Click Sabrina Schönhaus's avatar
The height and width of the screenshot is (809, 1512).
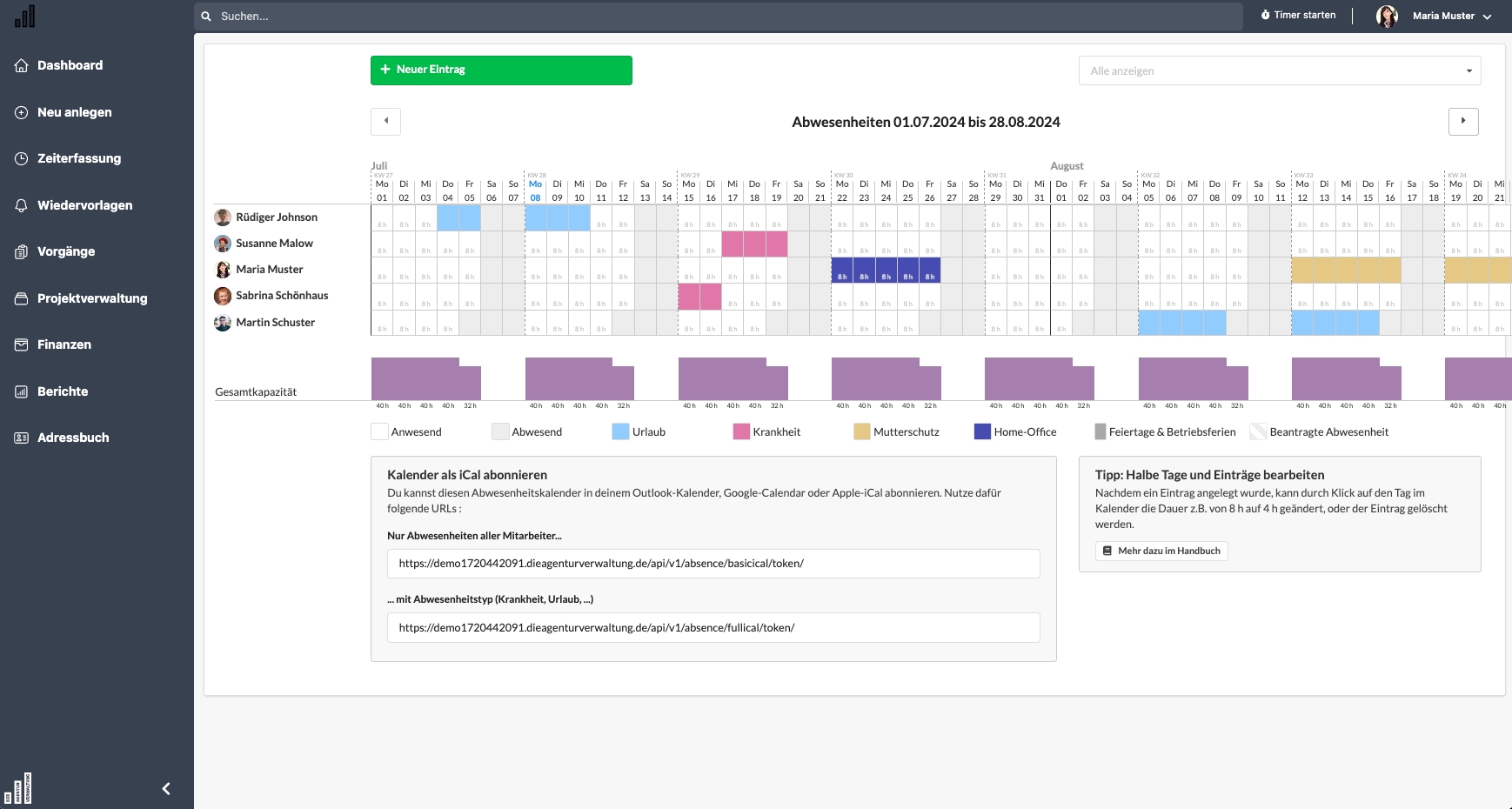[x=223, y=296]
